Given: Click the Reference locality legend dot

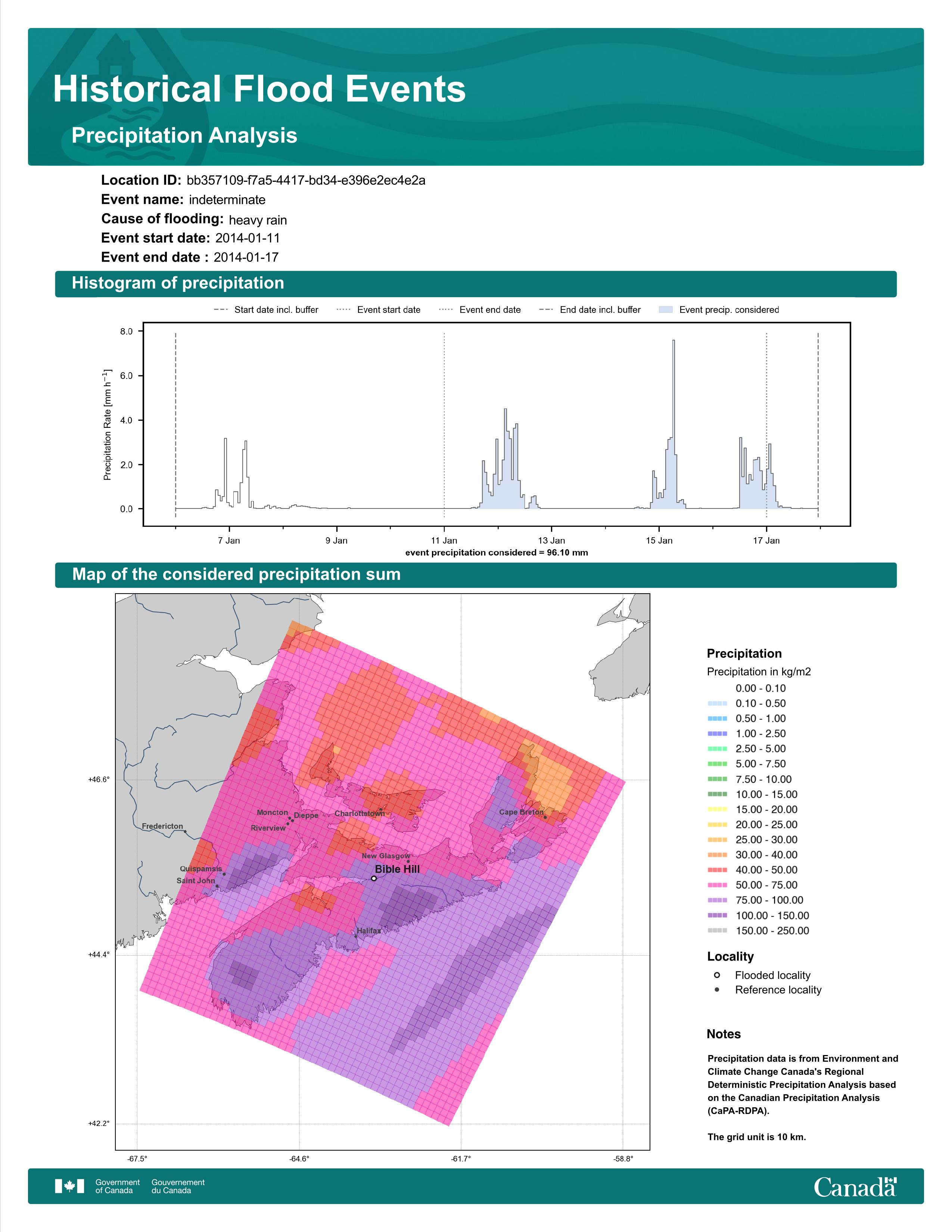Looking at the screenshot, I should (717, 989).
